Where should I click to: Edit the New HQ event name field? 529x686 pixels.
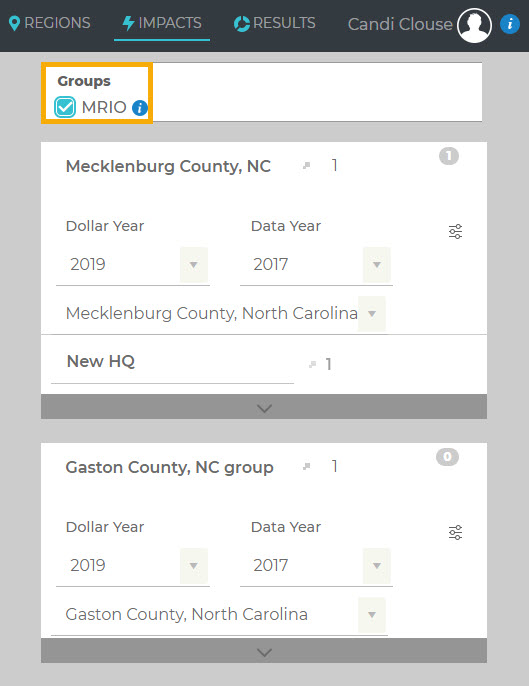tap(172, 362)
